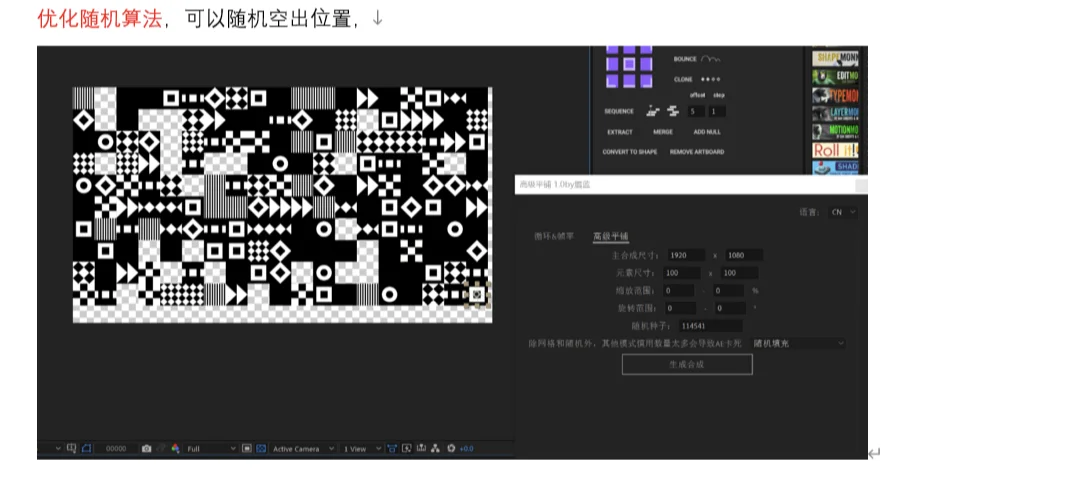
Task: Select the middle-right anchor point square
Action: (x=646, y=64)
